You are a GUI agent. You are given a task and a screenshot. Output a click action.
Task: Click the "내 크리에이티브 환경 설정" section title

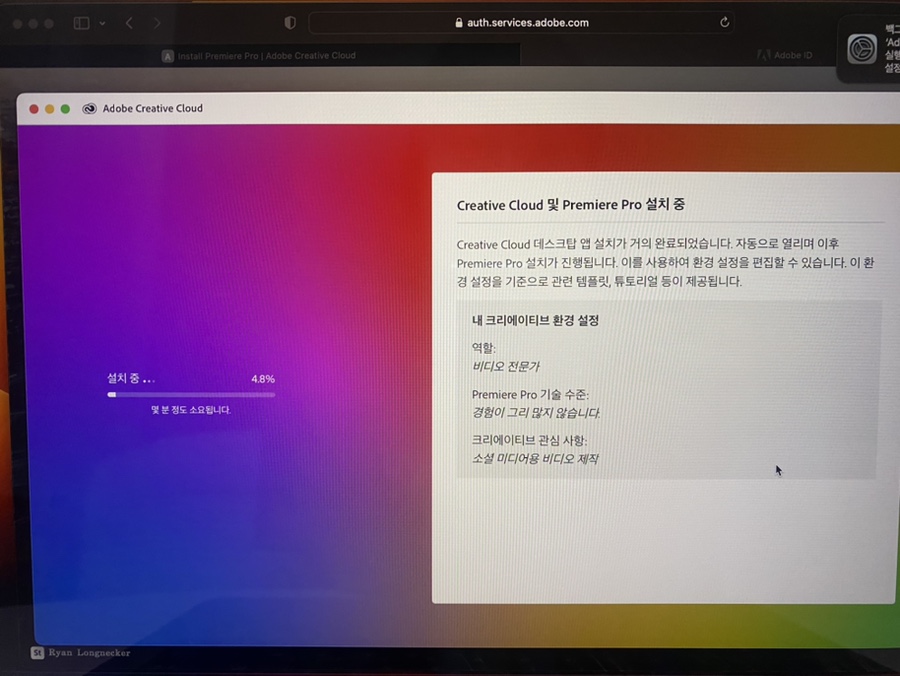click(535, 320)
